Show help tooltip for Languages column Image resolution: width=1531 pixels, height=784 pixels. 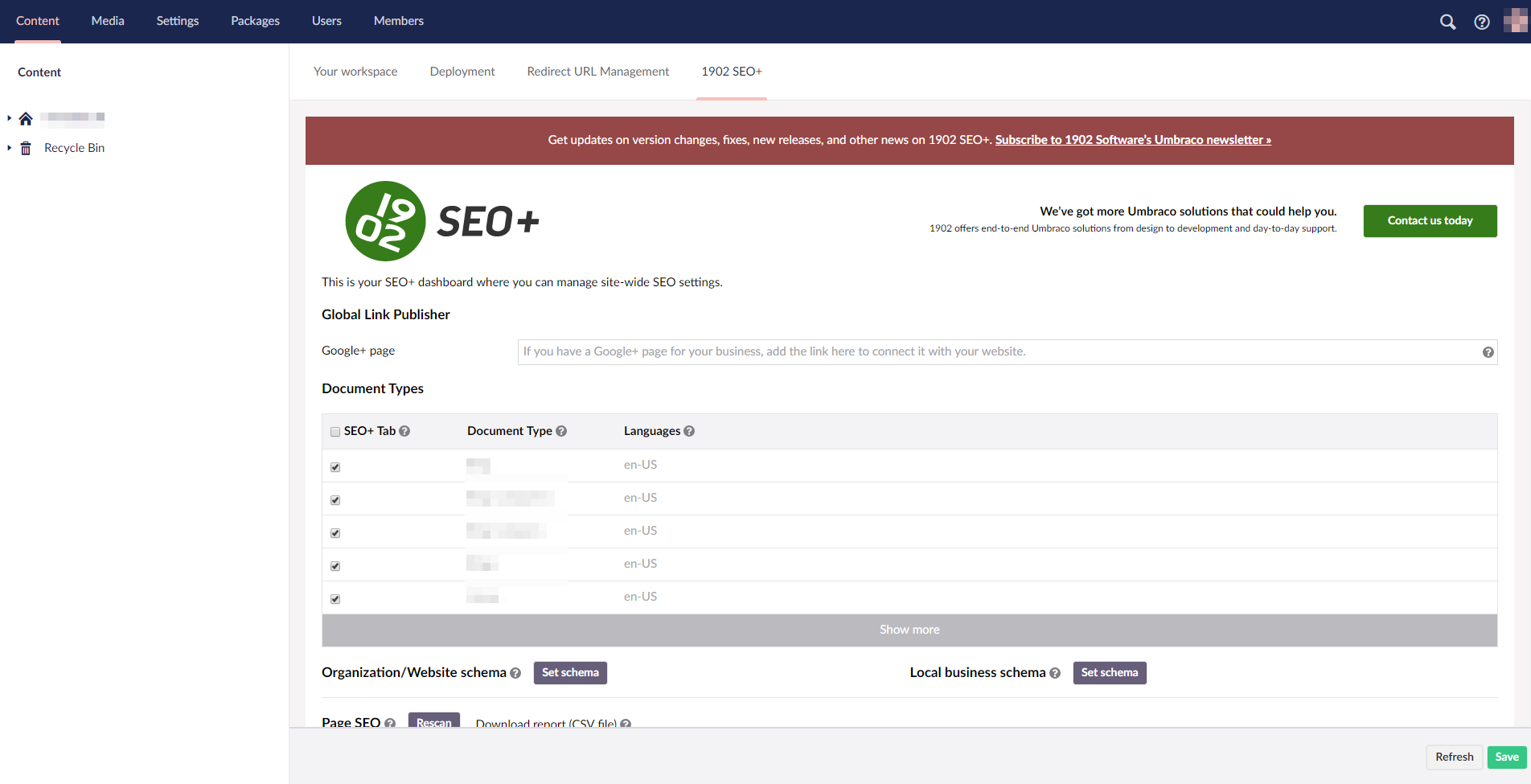[689, 431]
